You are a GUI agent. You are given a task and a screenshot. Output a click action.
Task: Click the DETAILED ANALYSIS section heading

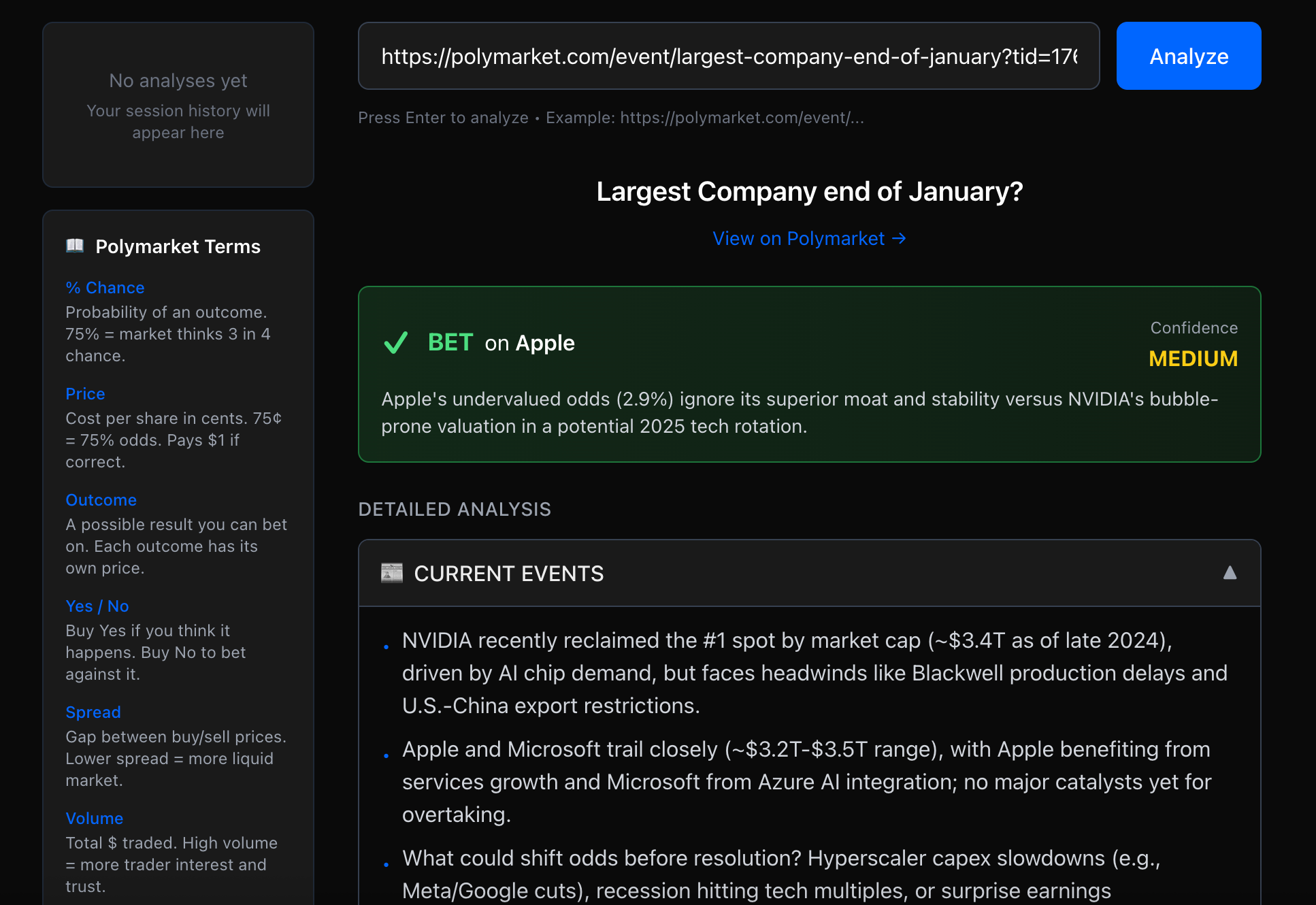tap(455, 510)
